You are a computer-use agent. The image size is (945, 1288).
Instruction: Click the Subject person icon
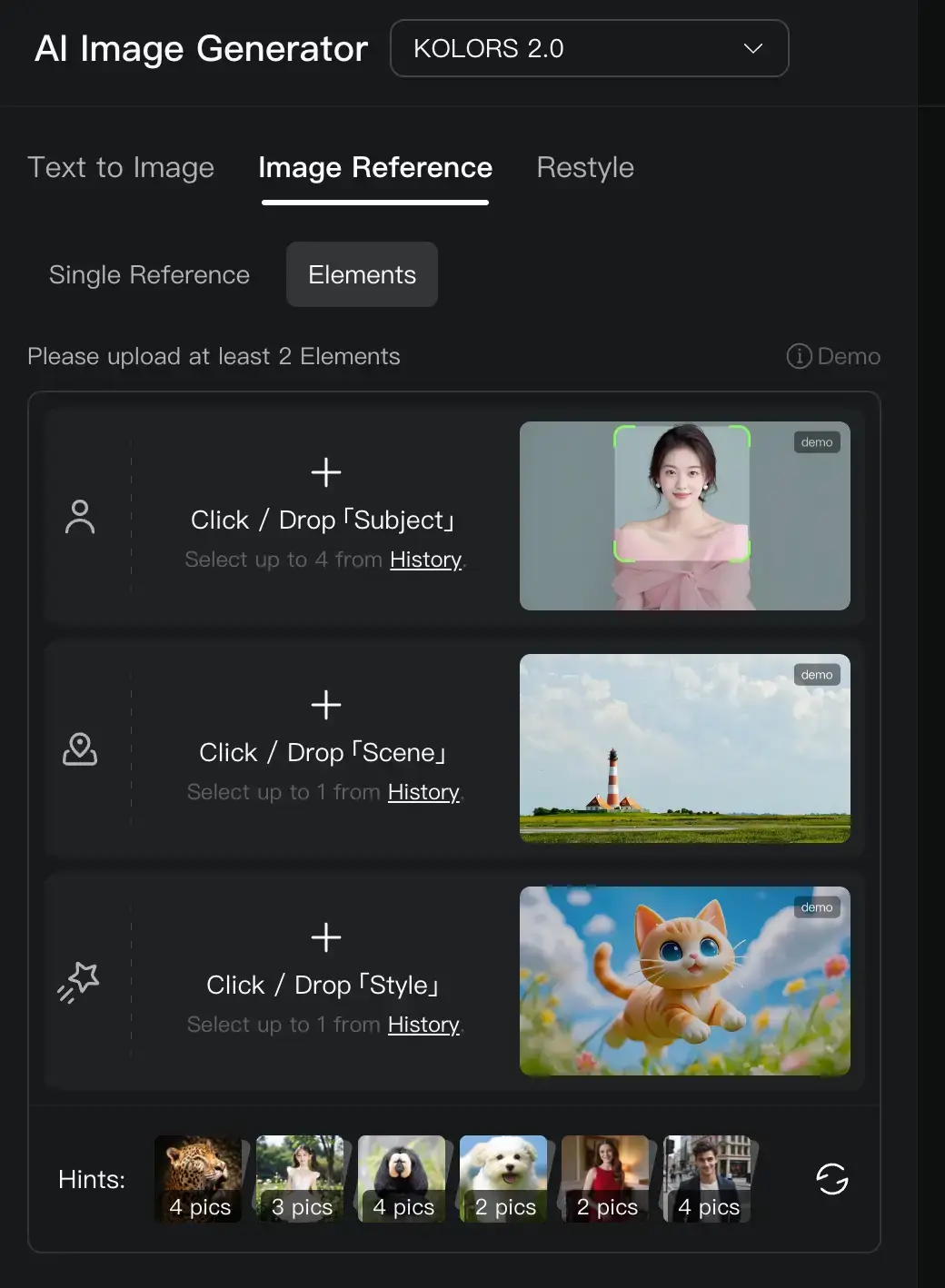[80, 517]
